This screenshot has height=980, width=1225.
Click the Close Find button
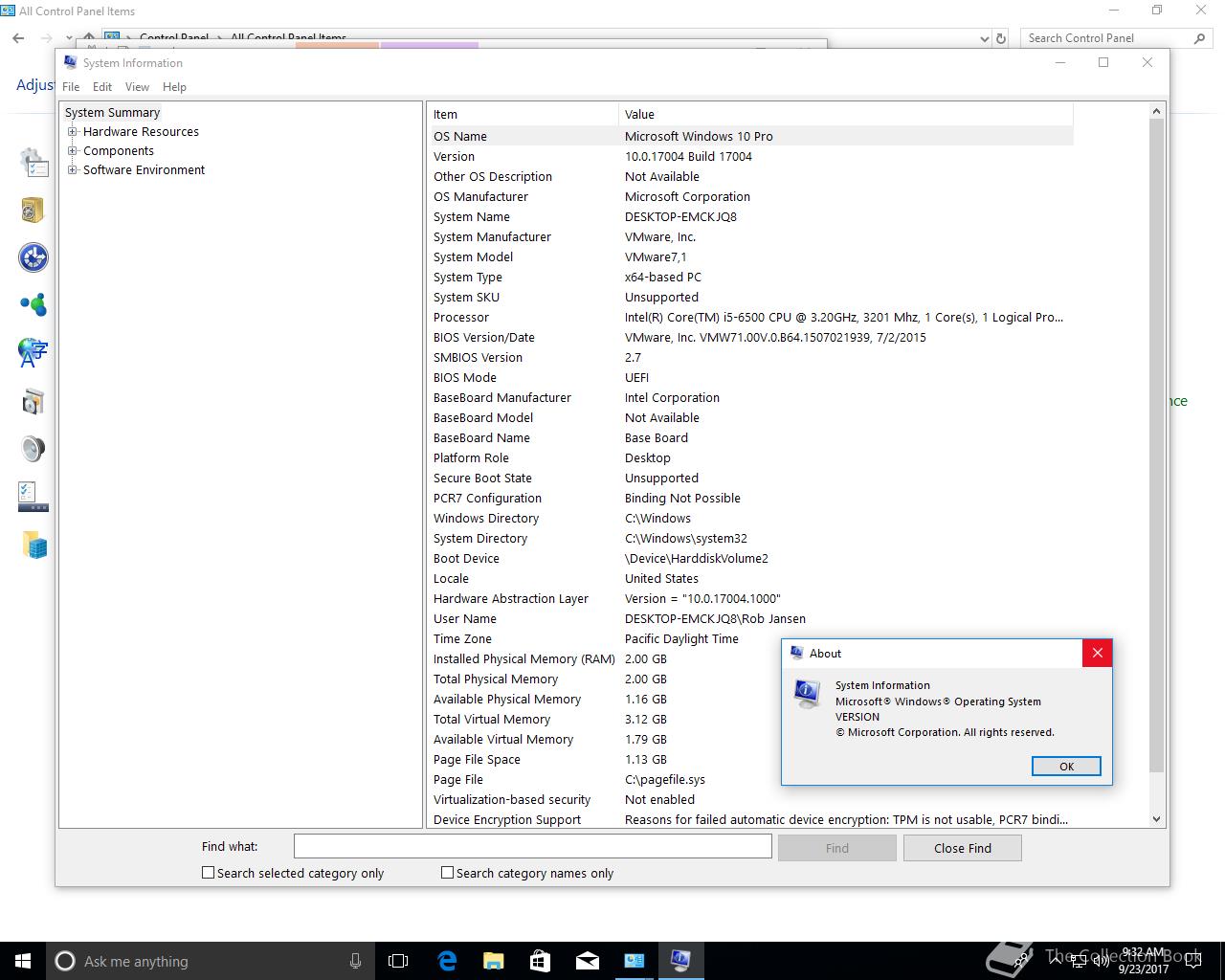click(963, 848)
